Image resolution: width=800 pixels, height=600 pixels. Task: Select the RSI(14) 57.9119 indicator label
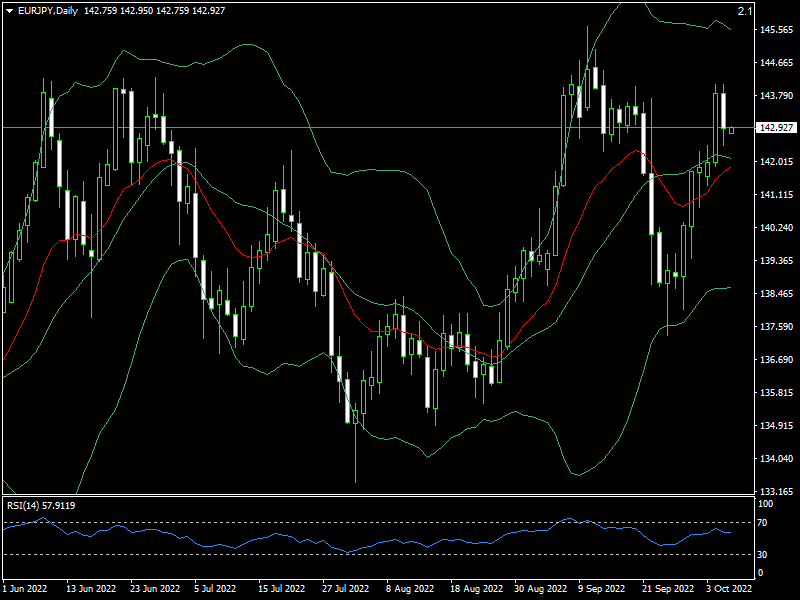(41, 506)
